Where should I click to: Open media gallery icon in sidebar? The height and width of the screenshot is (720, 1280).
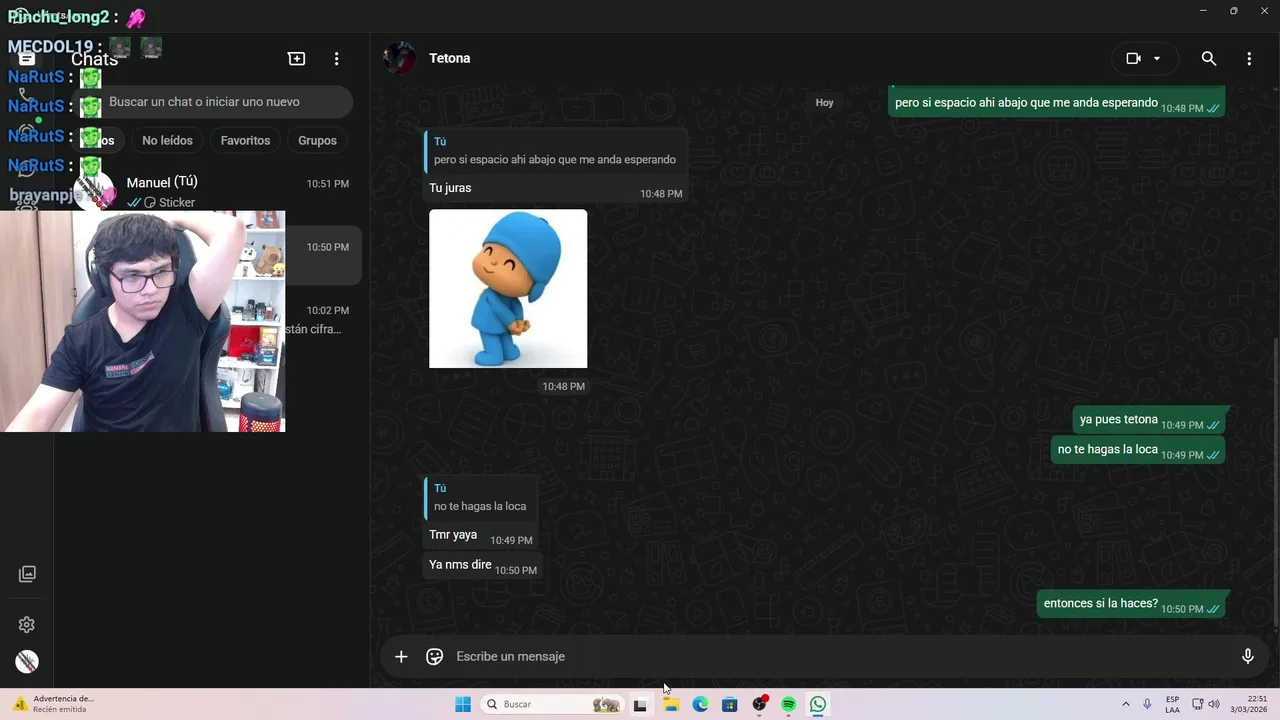tap(27, 574)
